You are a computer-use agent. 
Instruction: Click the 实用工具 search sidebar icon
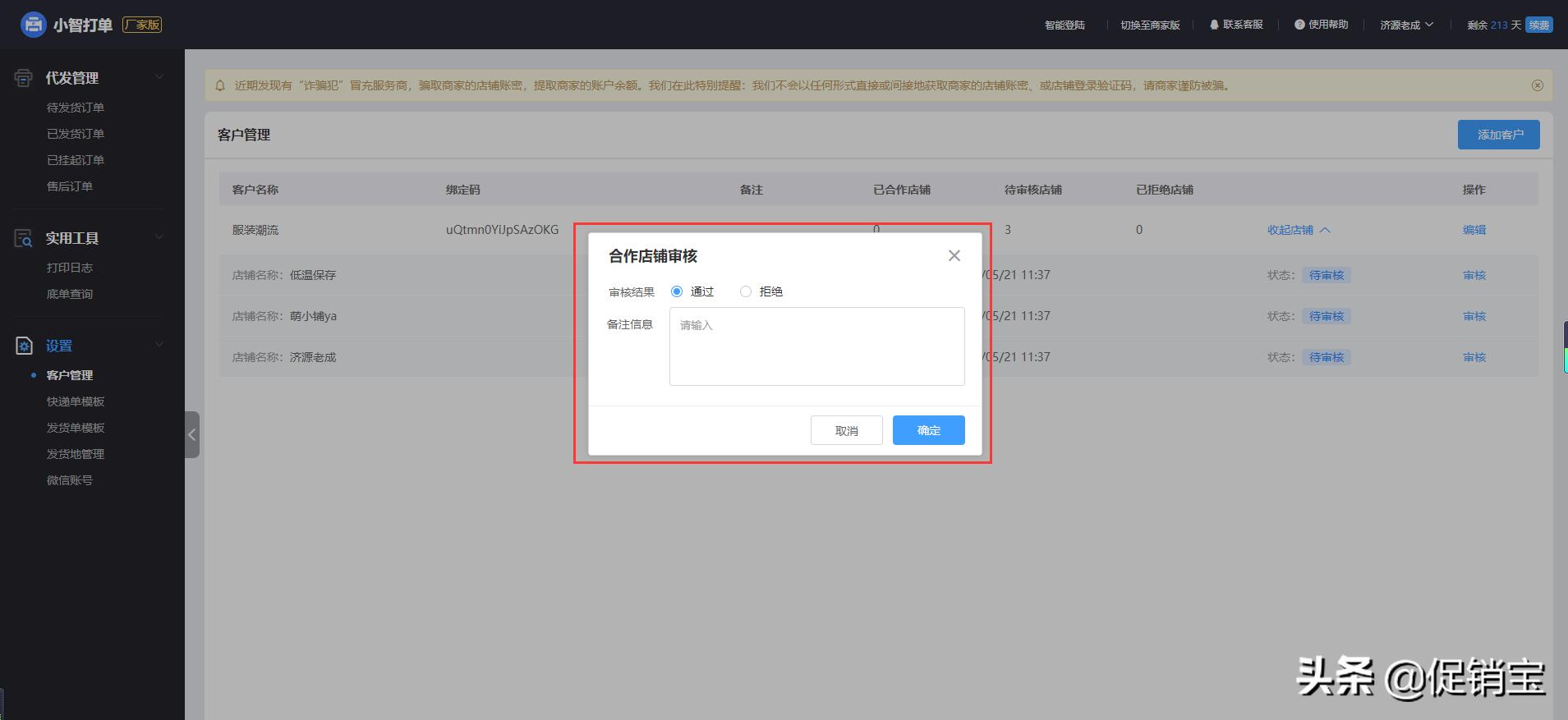24,238
